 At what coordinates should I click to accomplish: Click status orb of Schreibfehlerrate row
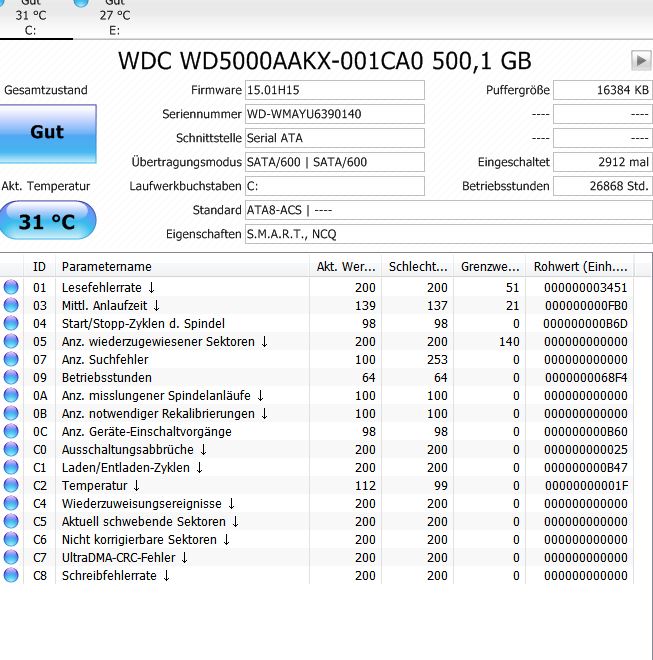(11, 575)
